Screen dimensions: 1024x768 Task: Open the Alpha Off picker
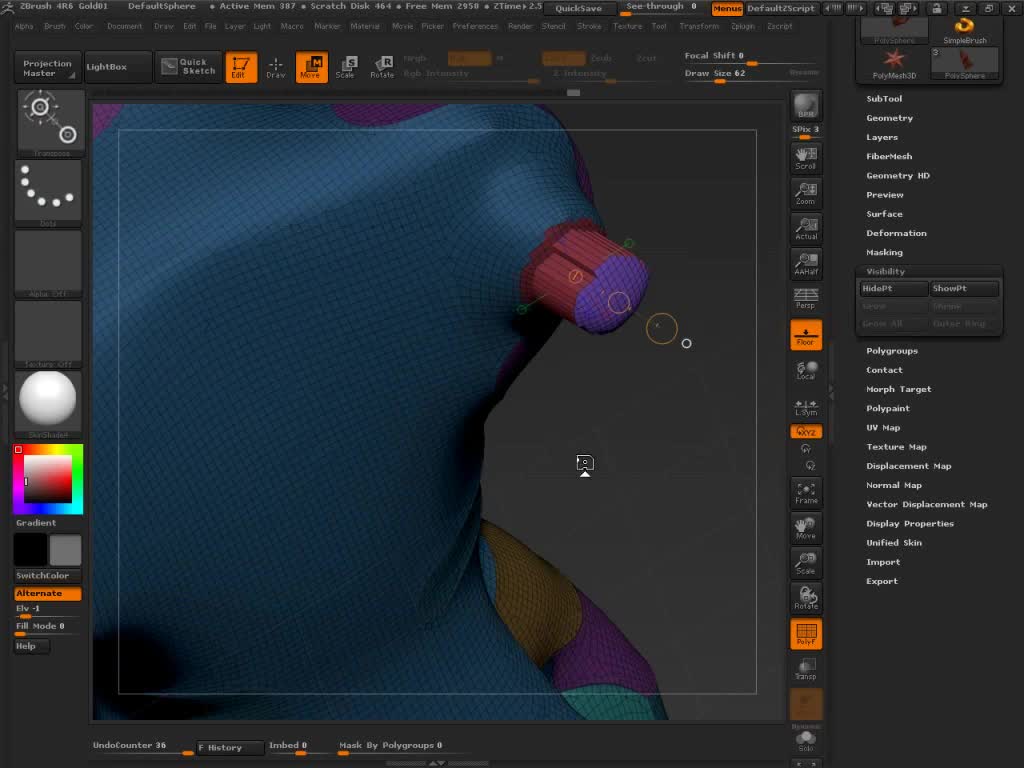(x=49, y=264)
